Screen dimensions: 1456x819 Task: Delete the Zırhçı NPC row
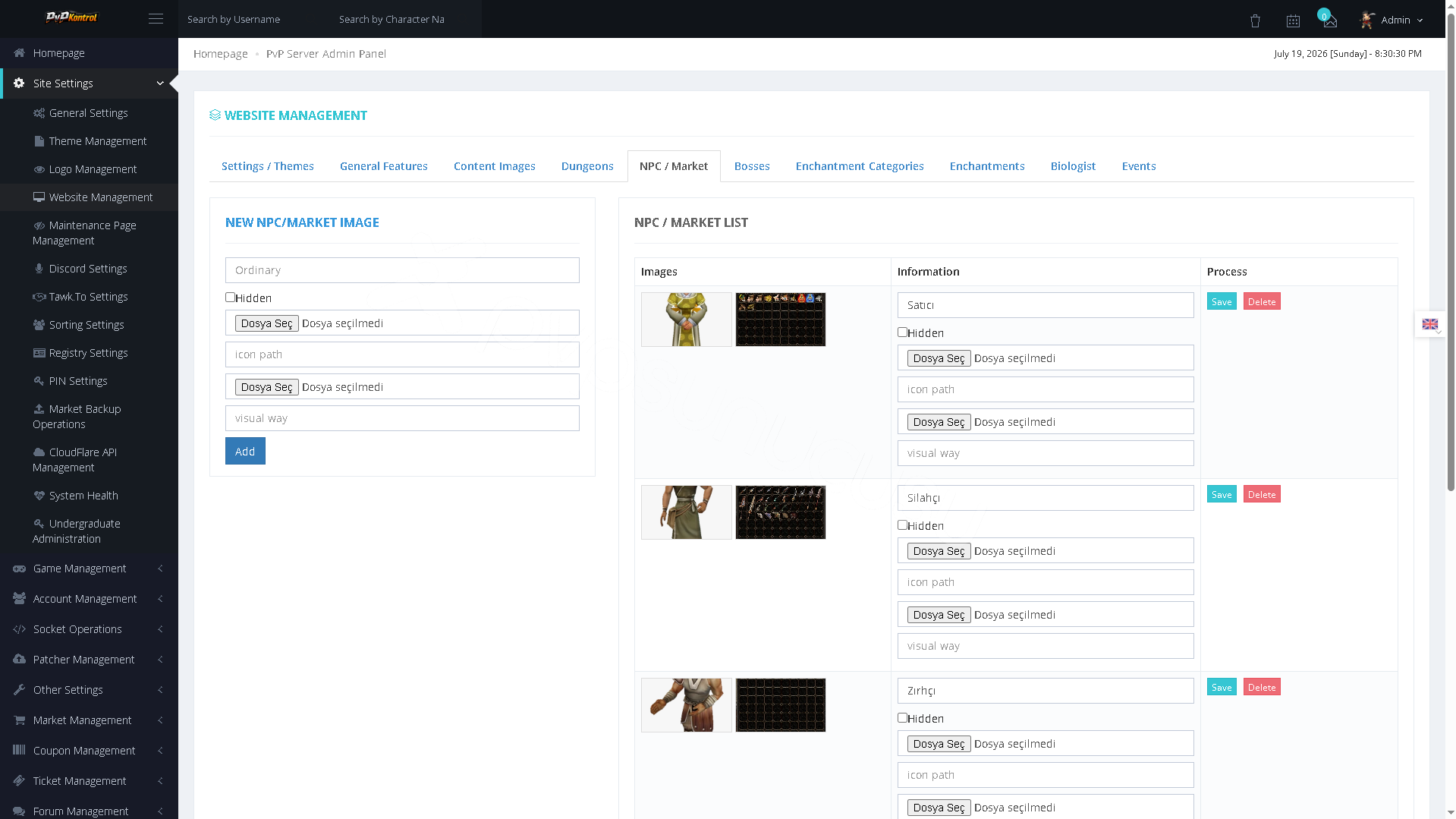tap(1262, 687)
